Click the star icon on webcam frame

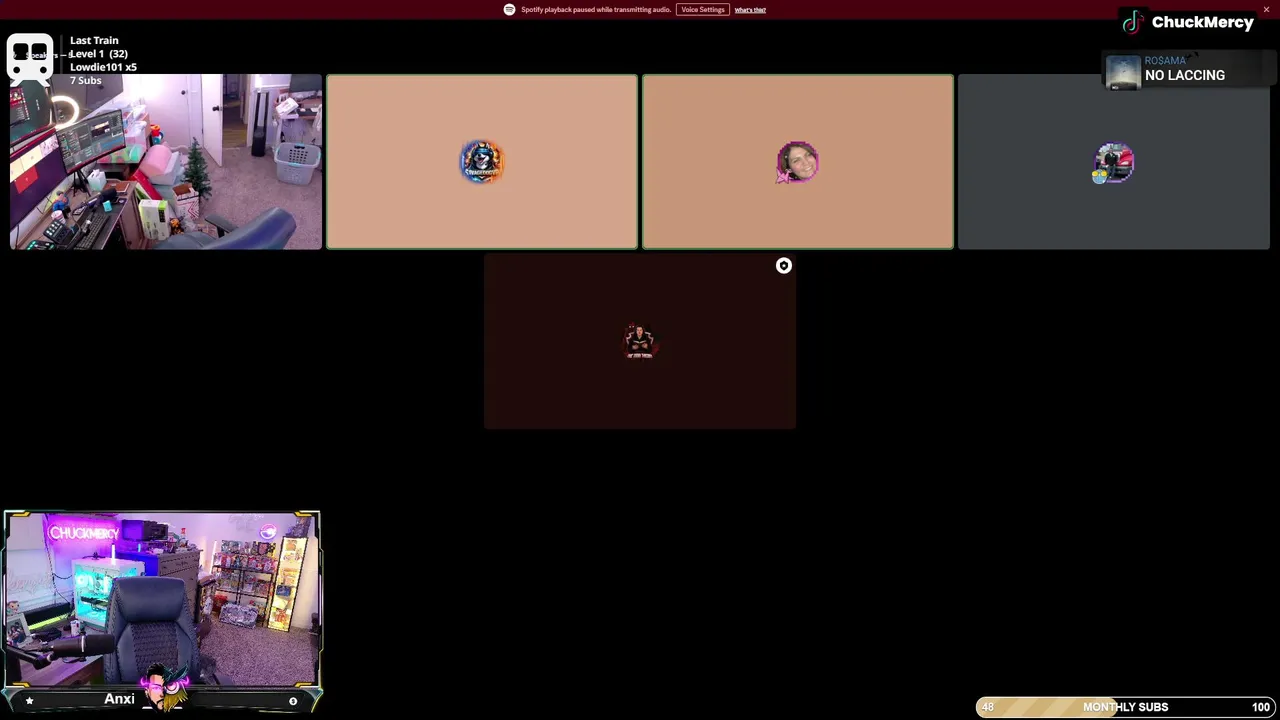tap(29, 701)
